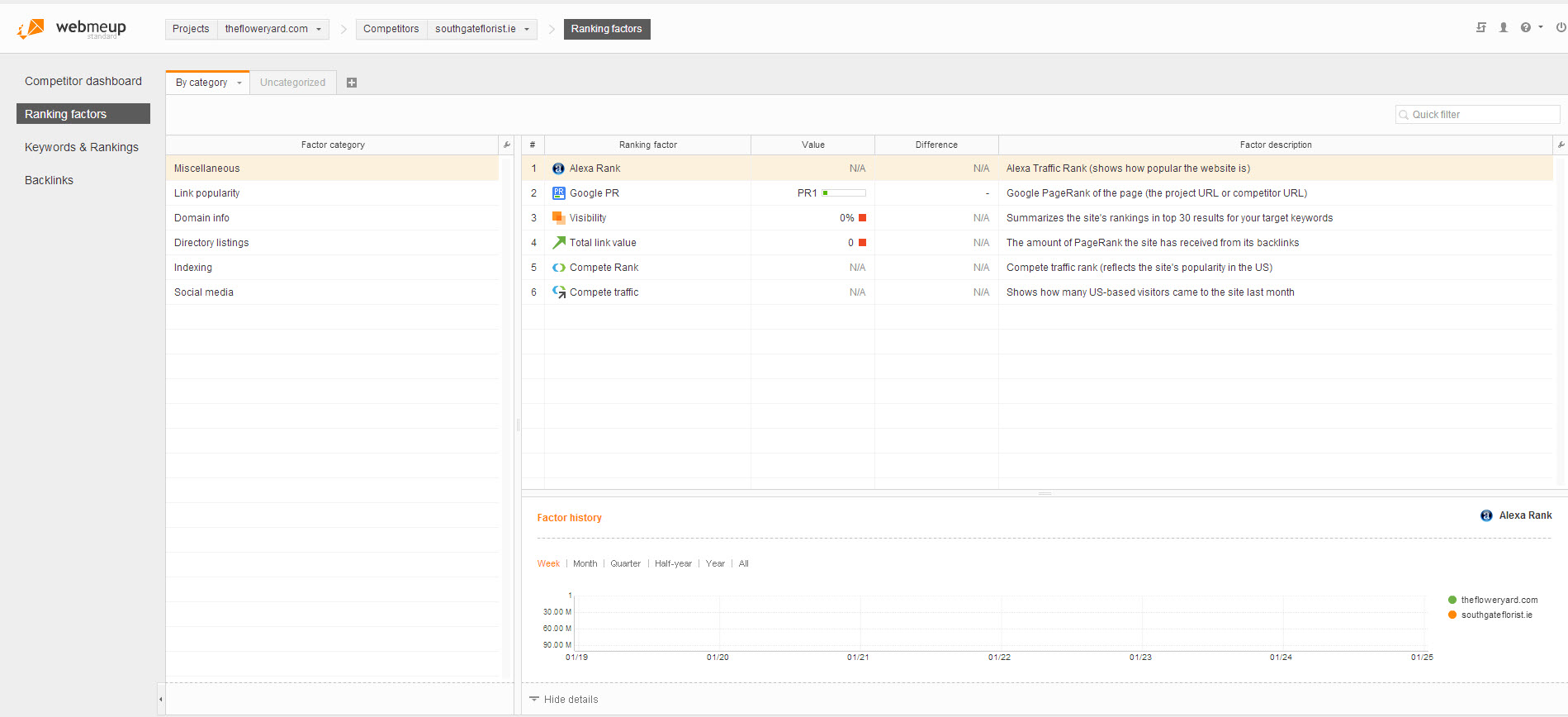Select Link popularity category
1568x717 pixels.
click(333, 193)
